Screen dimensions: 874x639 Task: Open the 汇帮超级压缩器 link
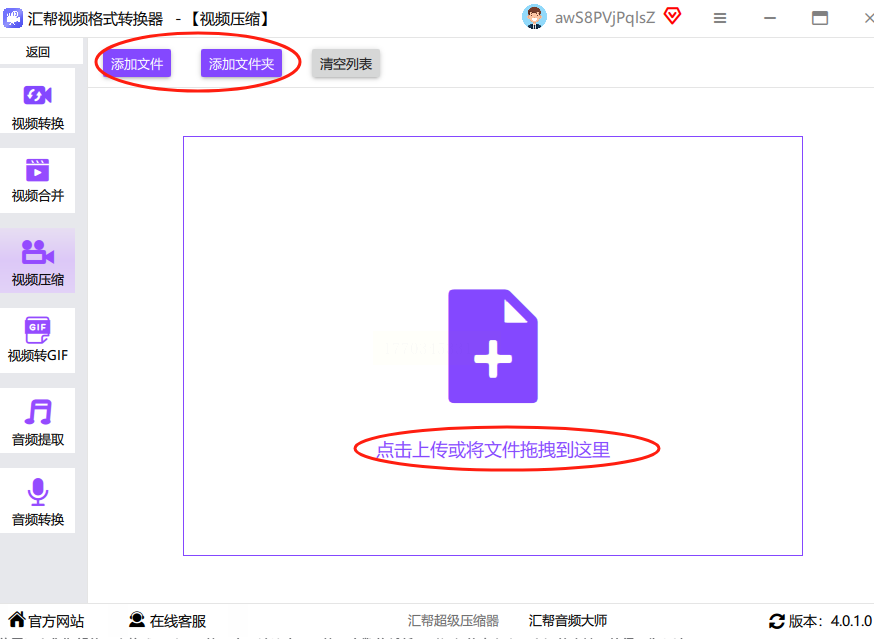453,621
